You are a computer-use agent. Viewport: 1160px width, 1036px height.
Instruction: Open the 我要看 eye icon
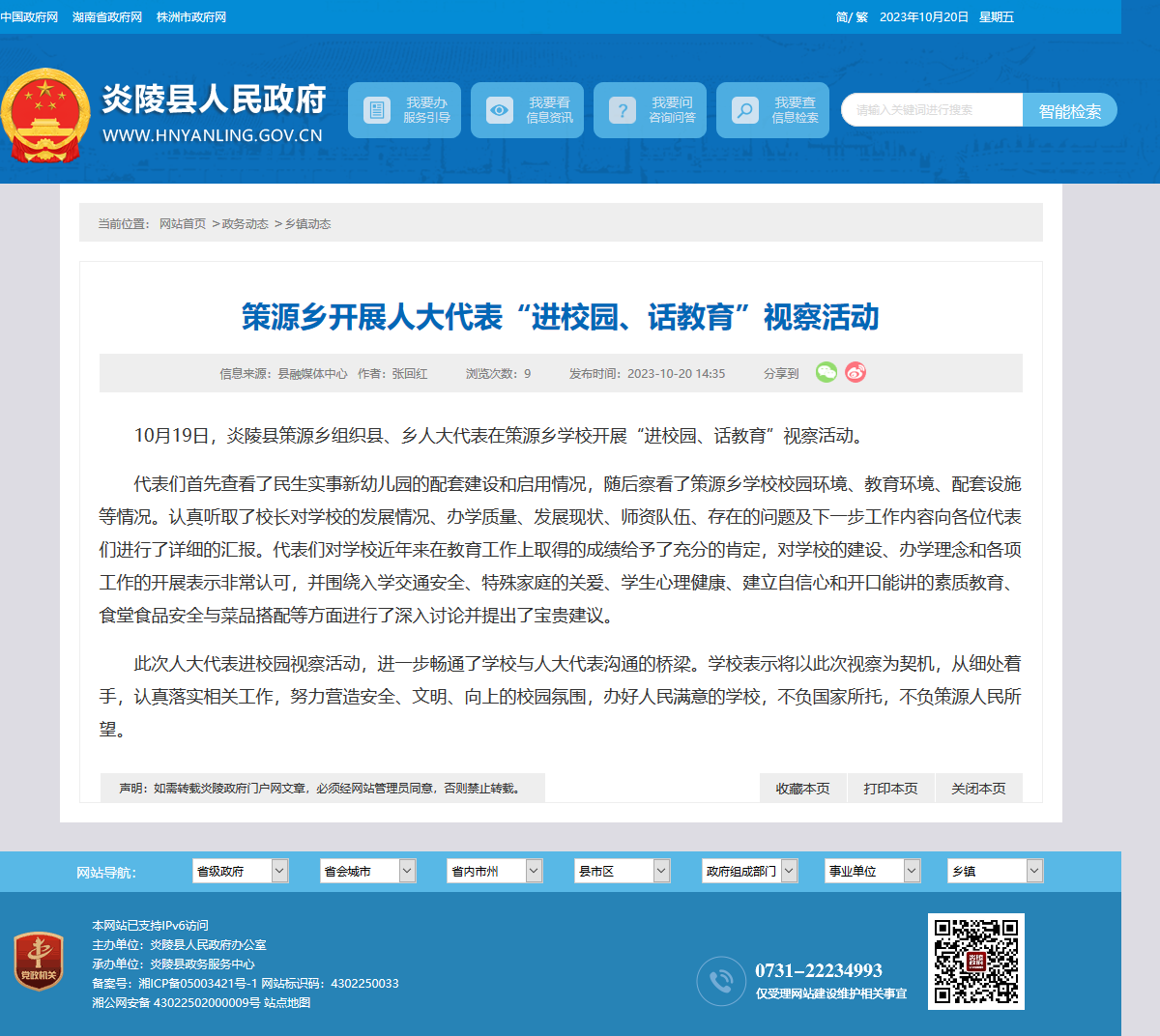point(499,110)
